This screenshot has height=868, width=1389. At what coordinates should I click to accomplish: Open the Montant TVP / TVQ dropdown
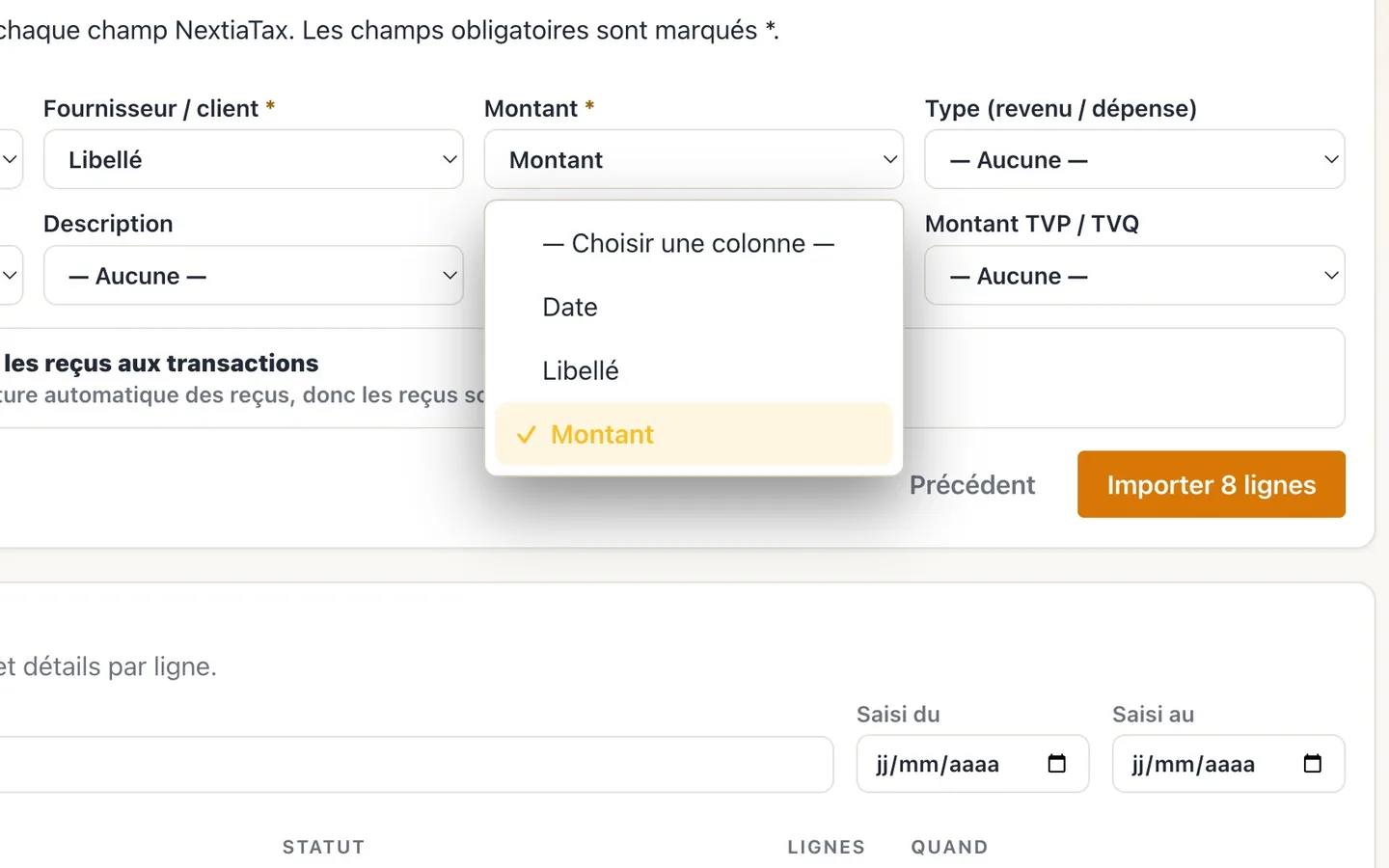click(1134, 275)
